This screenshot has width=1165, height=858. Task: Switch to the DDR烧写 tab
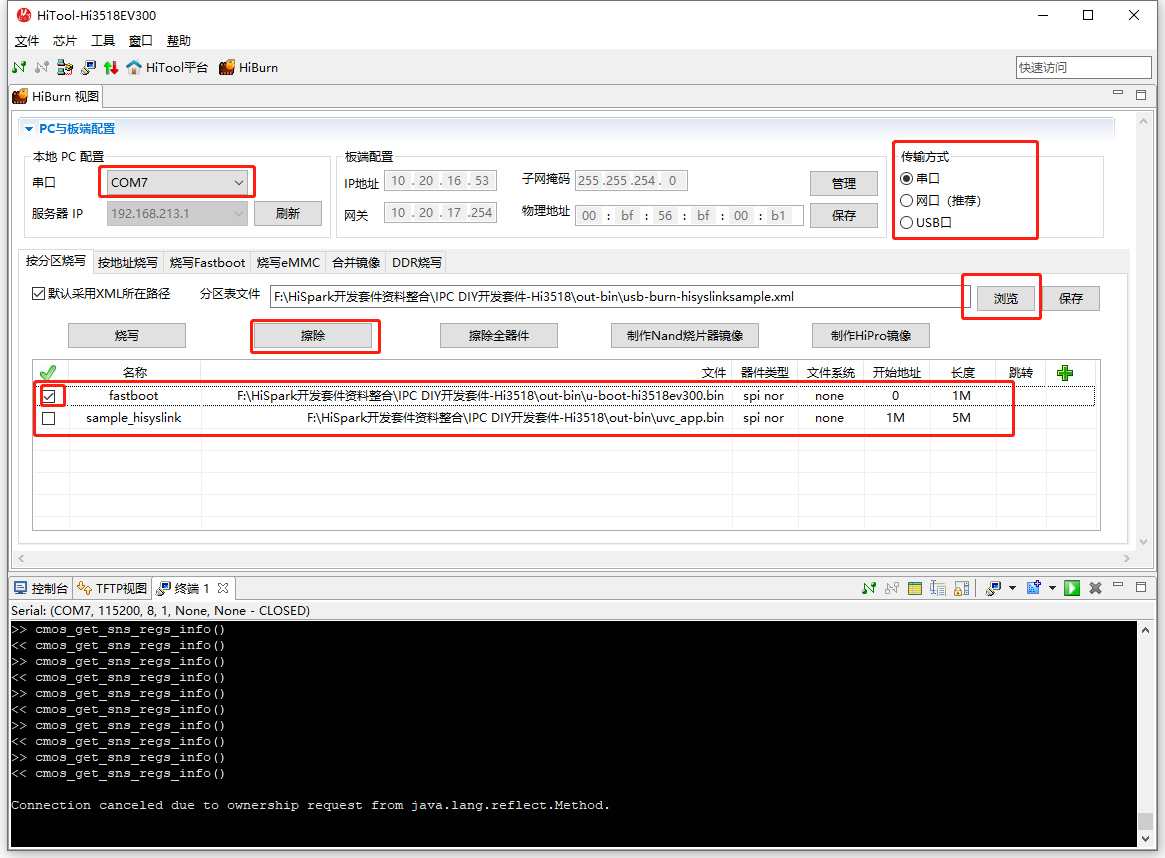point(417,262)
